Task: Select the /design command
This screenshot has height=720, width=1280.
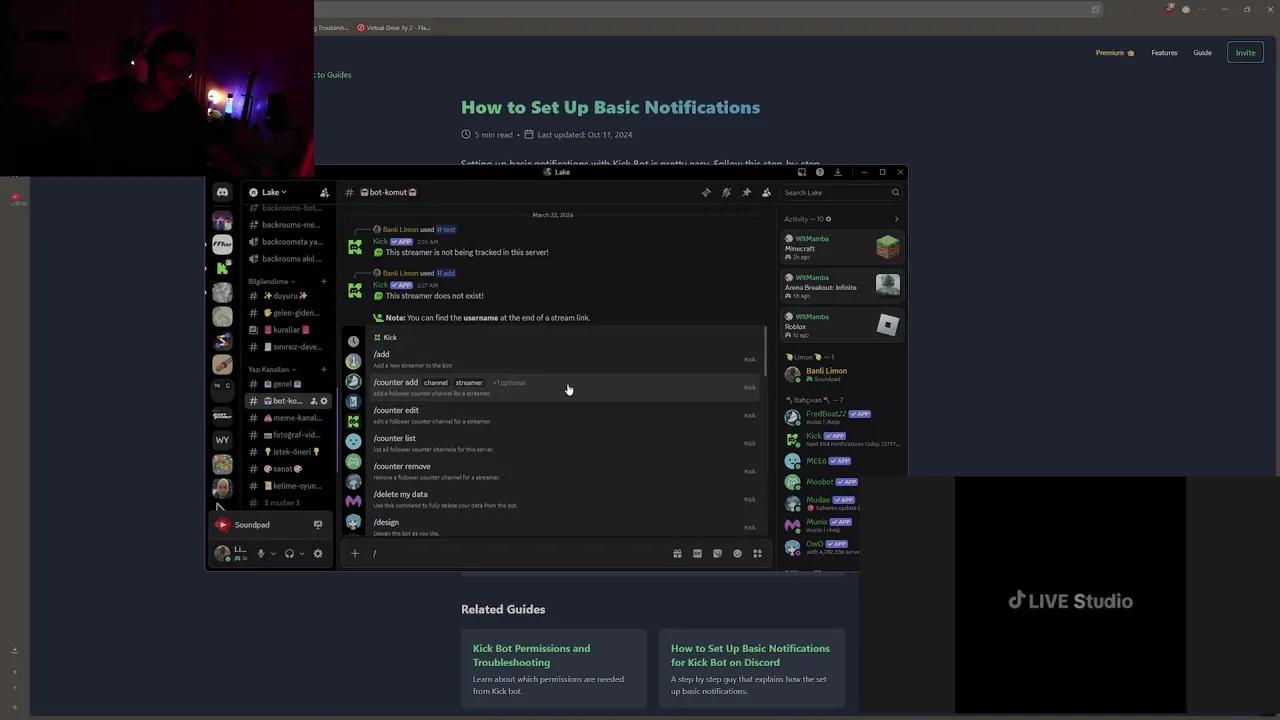Action: [563, 526]
